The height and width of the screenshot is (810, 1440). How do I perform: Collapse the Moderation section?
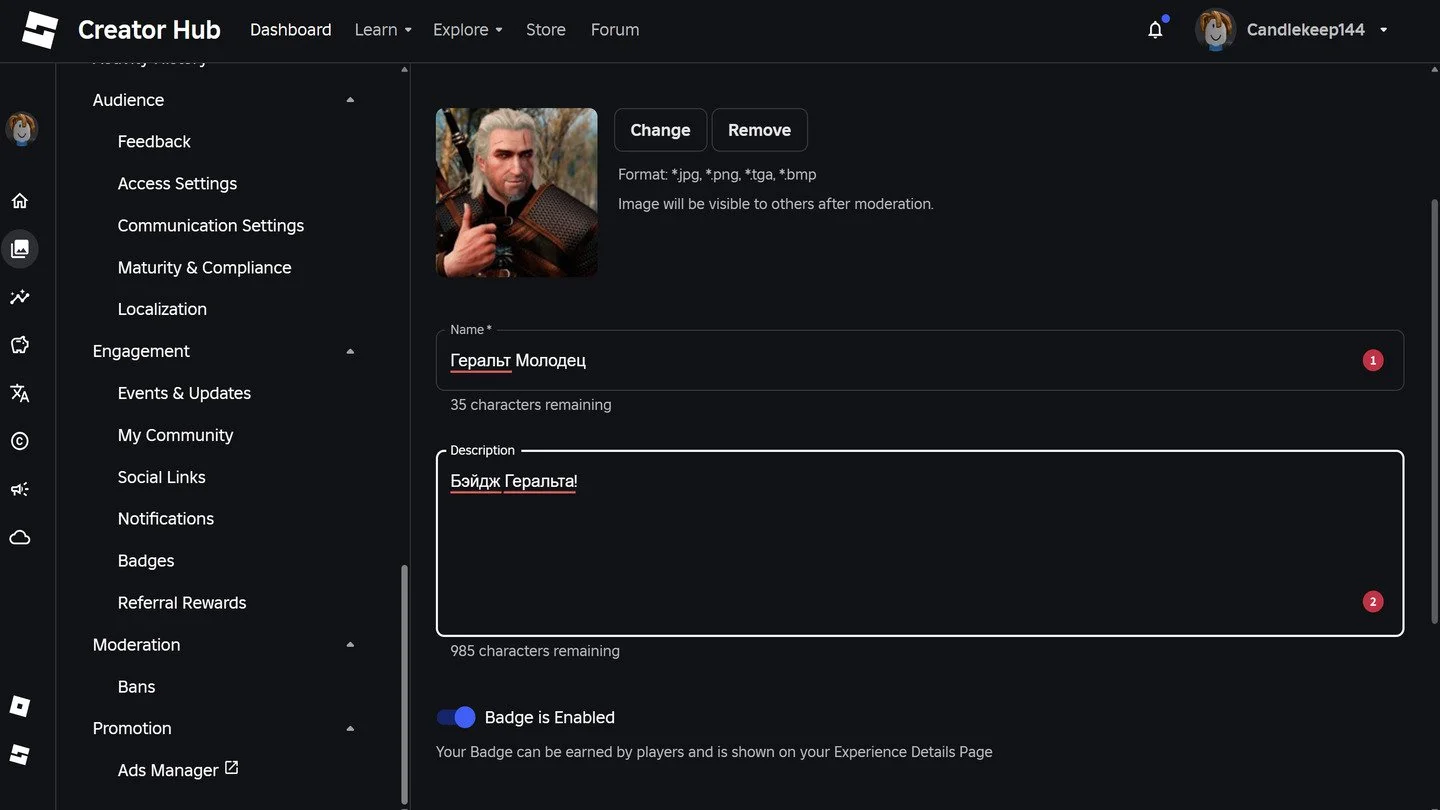pyautogui.click(x=350, y=645)
